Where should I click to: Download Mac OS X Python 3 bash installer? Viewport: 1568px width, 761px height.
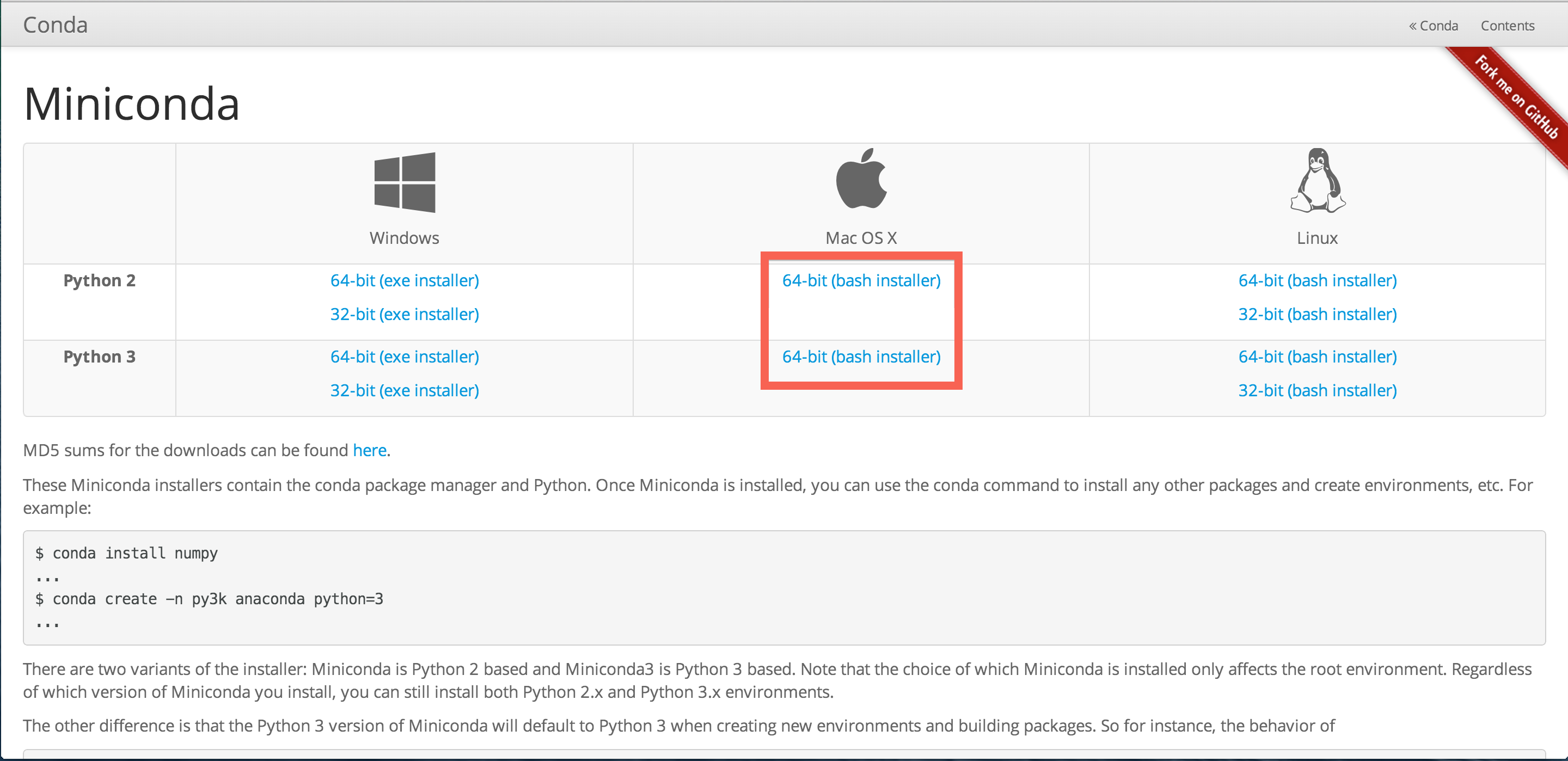click(861, 357)
